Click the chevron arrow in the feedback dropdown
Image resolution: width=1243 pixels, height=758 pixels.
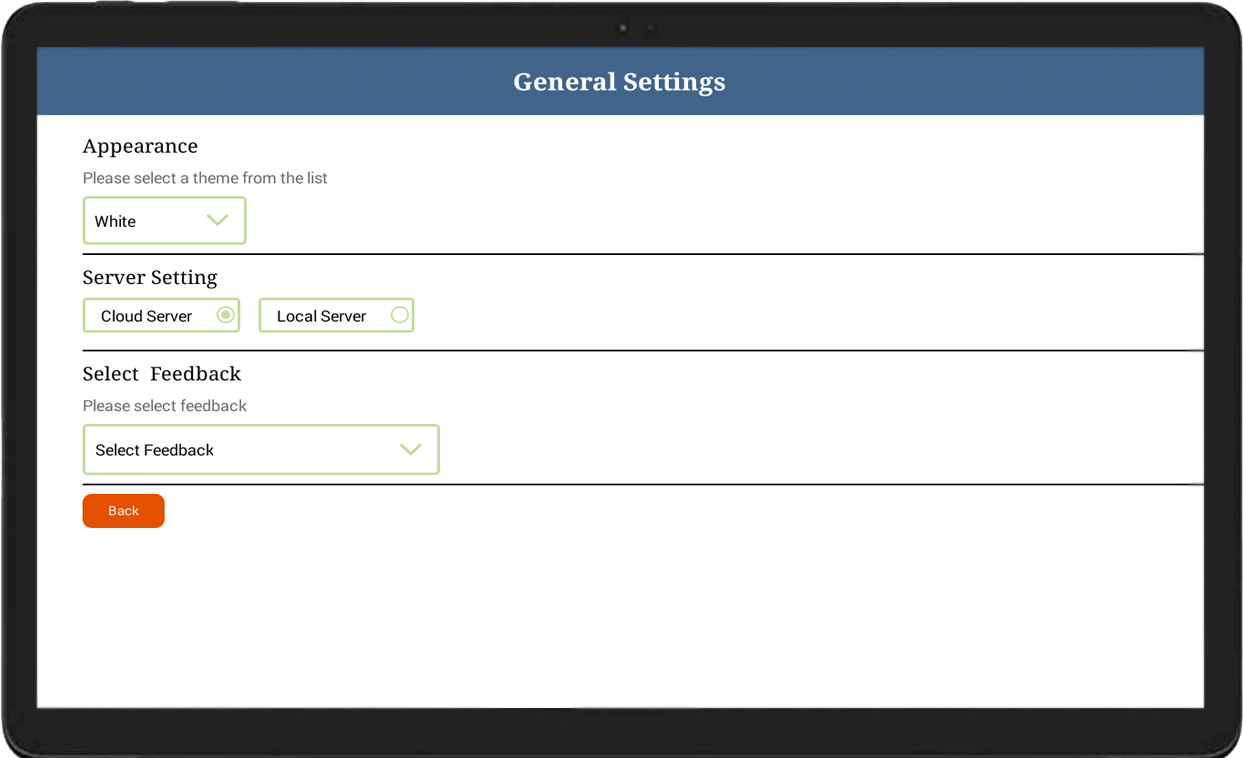point(410,450)
